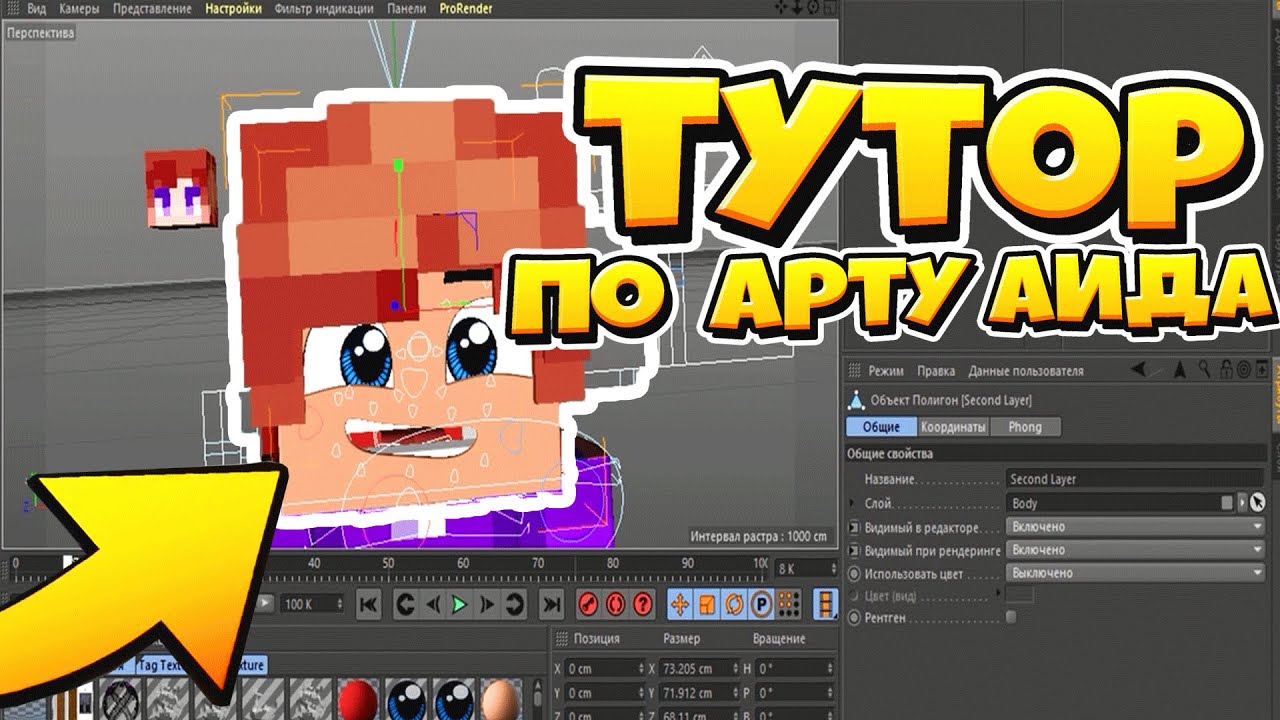Click the red question-mark Keyframe Selection icon
The height and width of the screenshot is (720, 1280).
click(x=643, y=604)
